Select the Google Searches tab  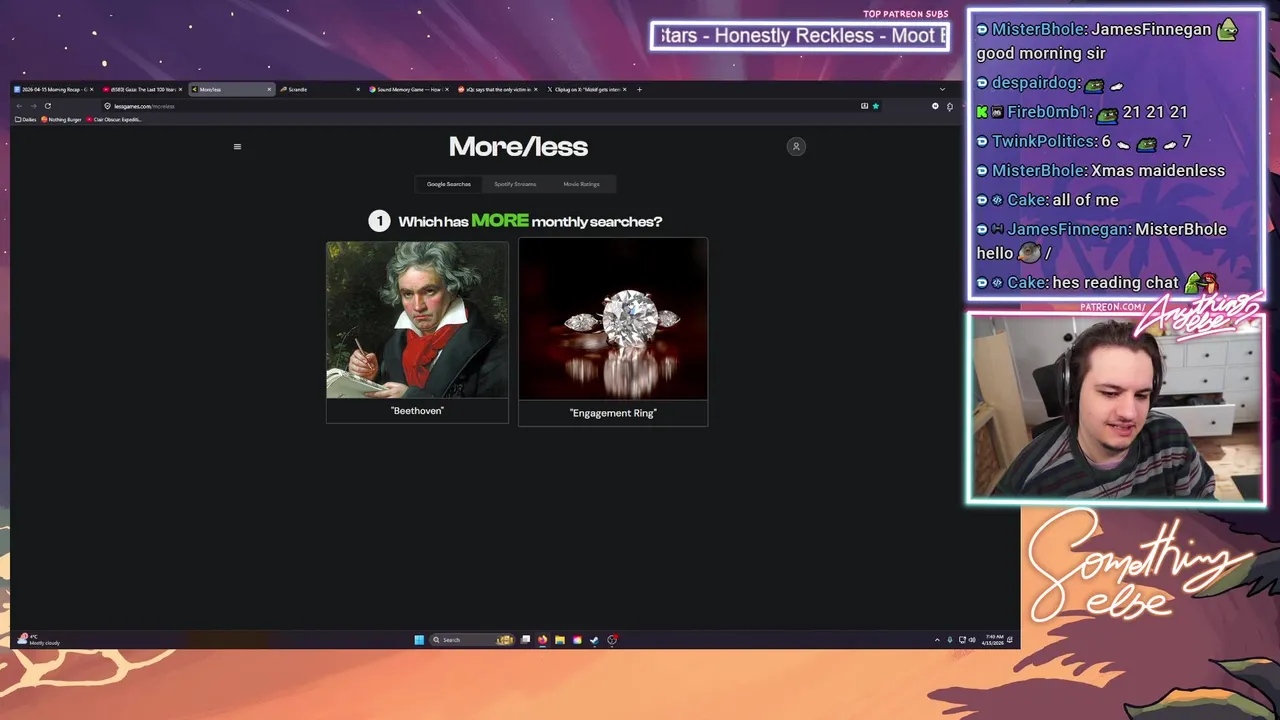pyautogui.click(x=448, y=184)
